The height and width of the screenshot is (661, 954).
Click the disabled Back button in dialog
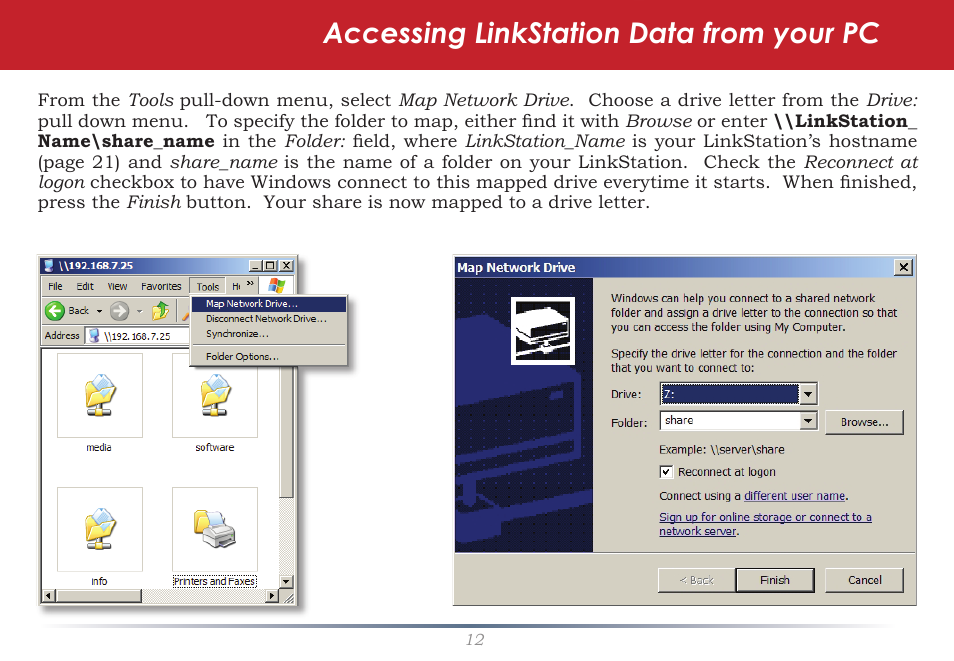coord(697,580)
